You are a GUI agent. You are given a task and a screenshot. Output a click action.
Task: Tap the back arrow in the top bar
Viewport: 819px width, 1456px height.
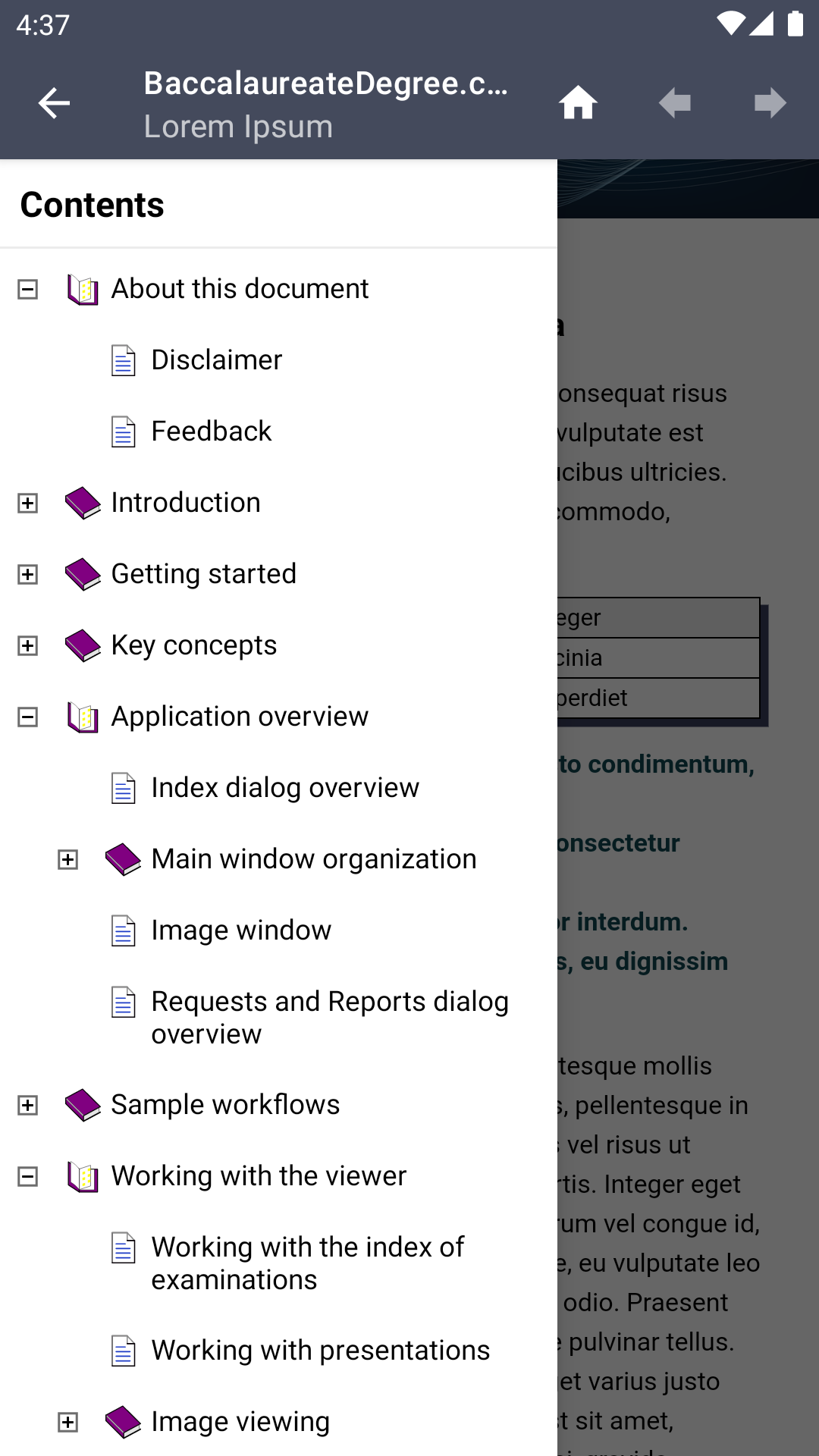53,102
